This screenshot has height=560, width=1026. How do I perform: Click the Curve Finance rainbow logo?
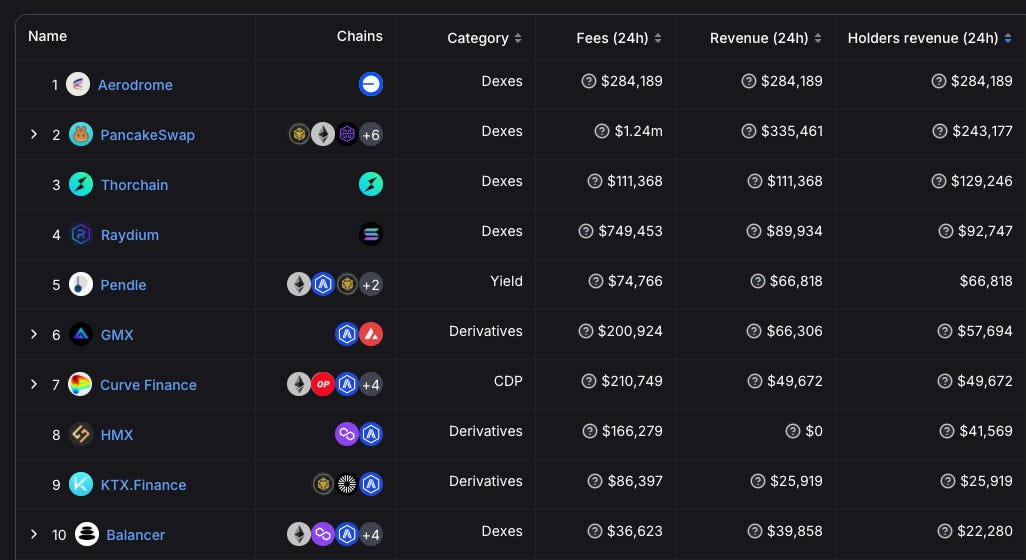tap(80, 385)
